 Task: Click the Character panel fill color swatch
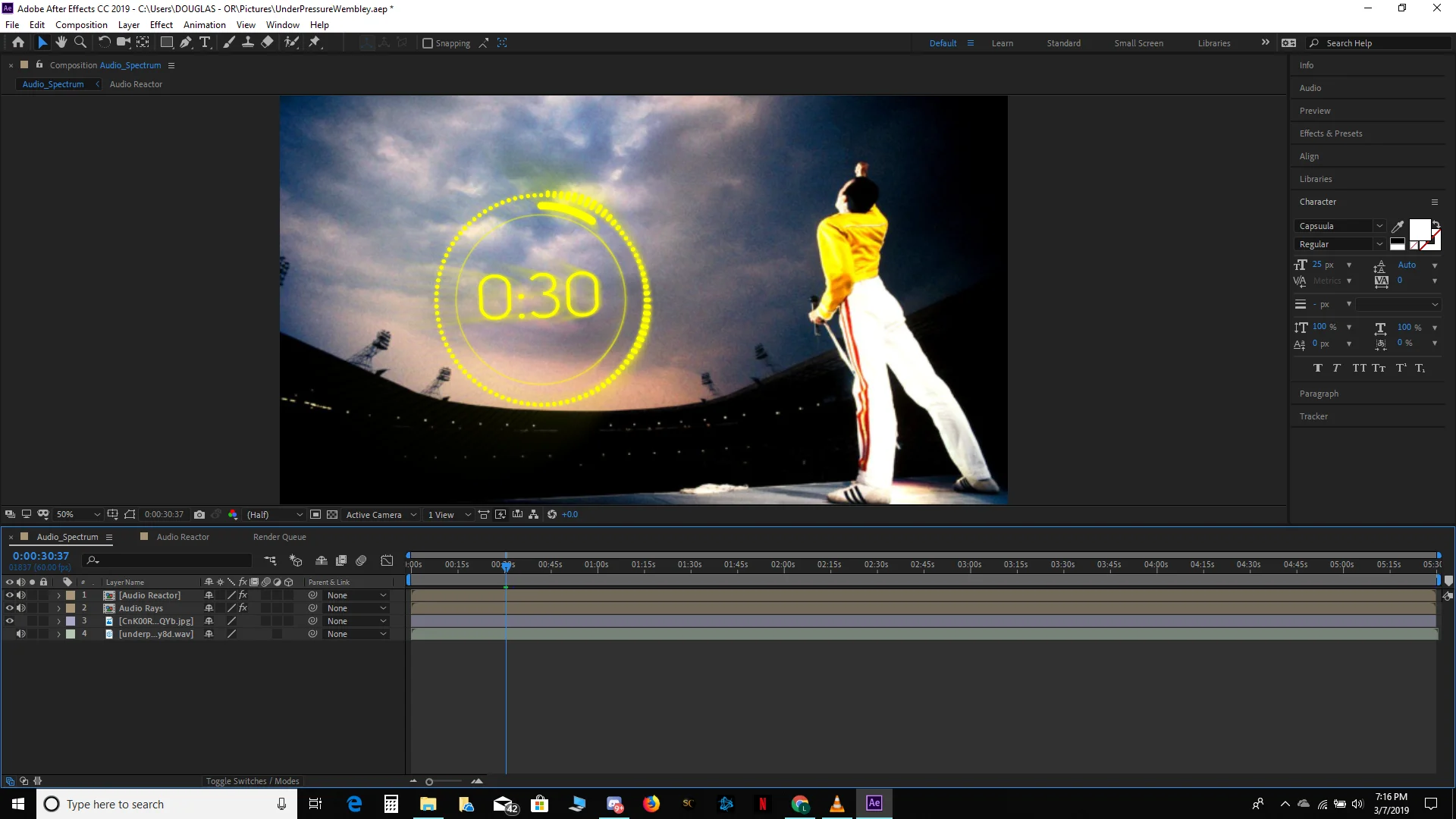1420,229
